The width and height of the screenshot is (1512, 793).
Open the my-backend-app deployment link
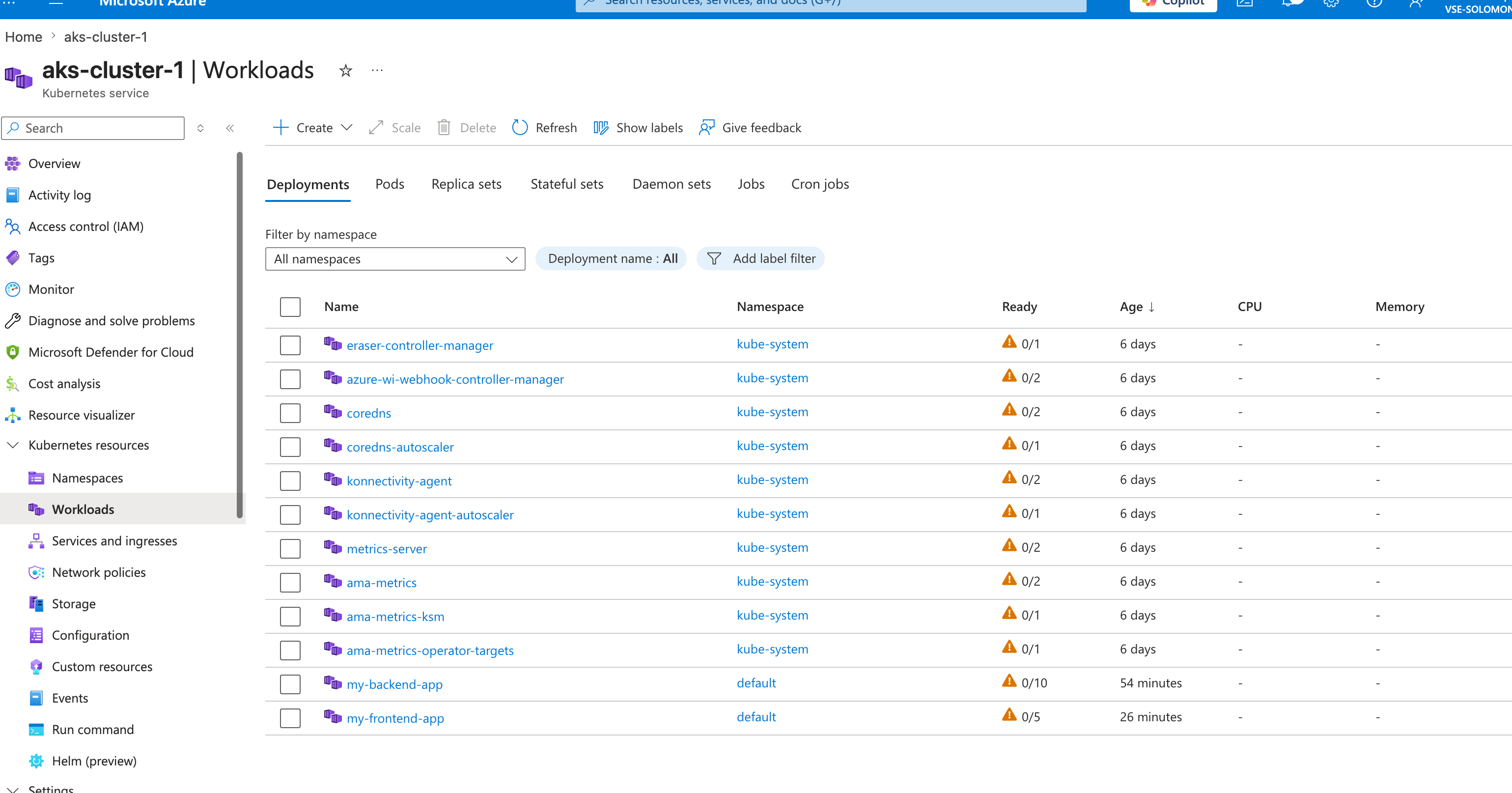pyautogui.click(x=394, y=684)
